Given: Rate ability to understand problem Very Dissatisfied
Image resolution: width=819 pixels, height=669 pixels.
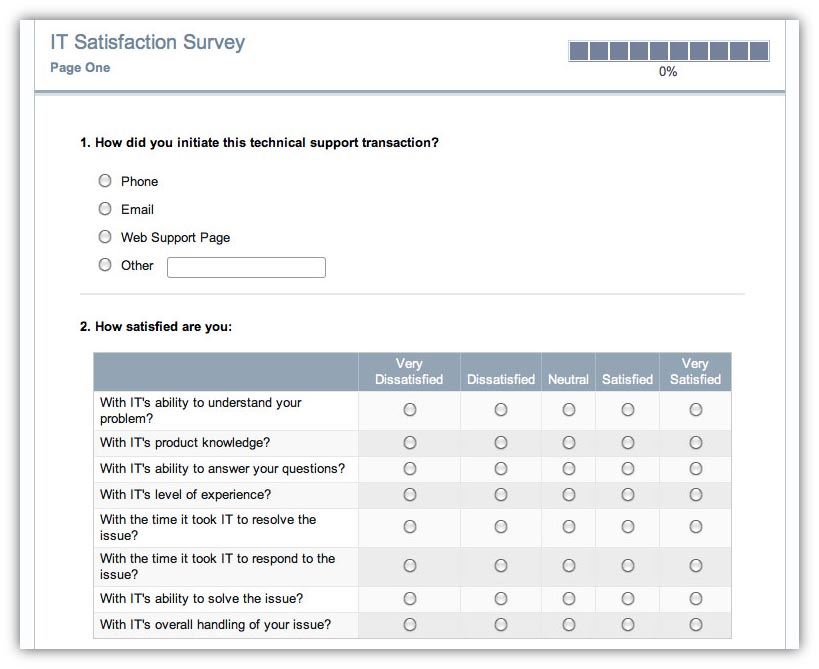Looking at the screenshot, I should pos(409,410).
